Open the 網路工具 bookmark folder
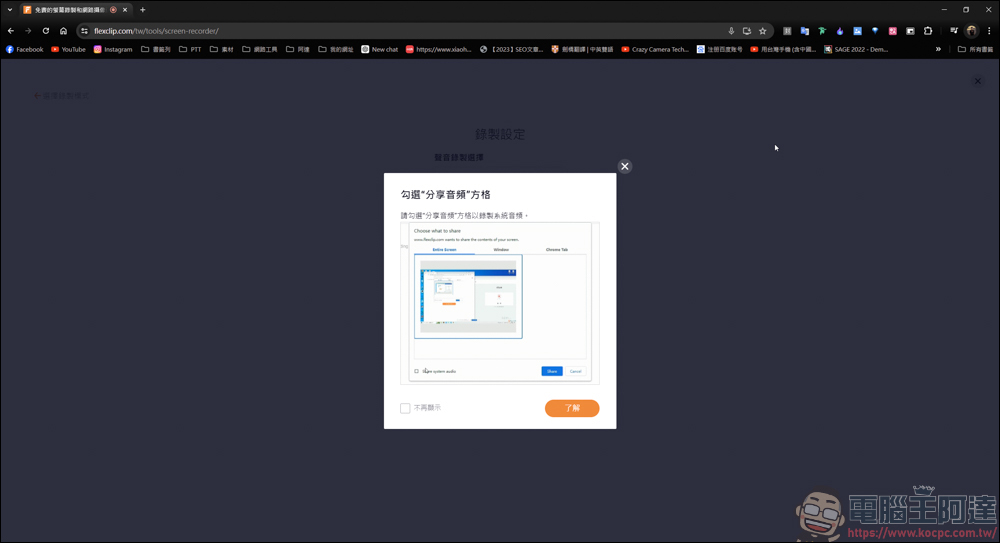The image size is (1000, 543). 260,49
